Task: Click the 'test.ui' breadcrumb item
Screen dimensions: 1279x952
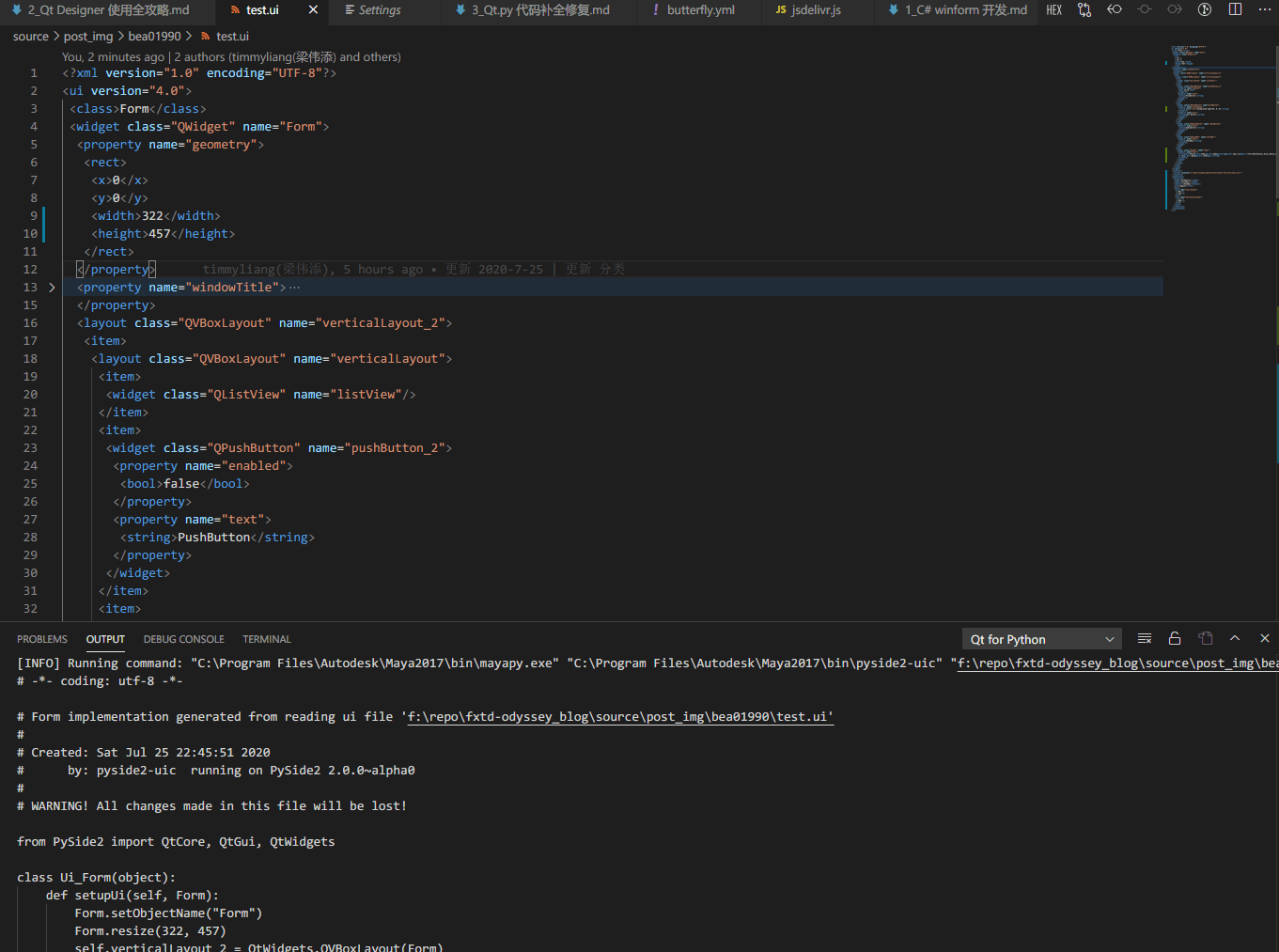Action: point(232,36)
